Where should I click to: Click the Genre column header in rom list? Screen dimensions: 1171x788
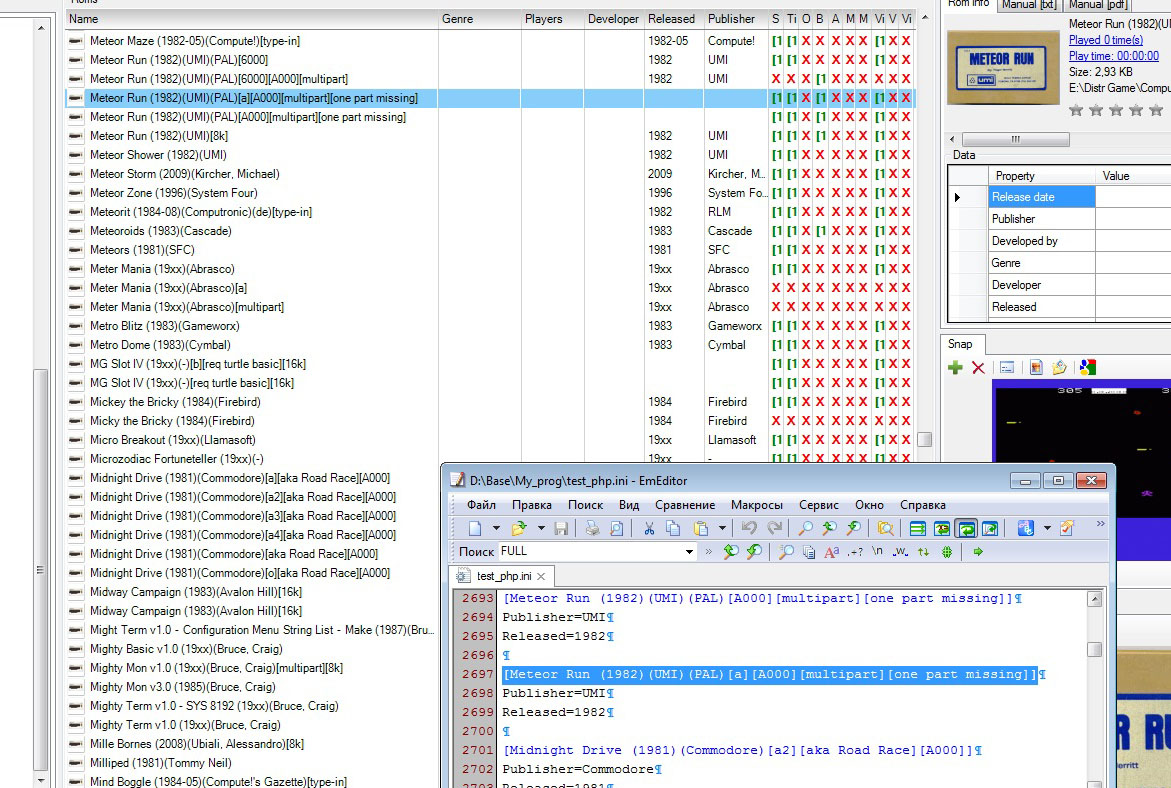click(x=479, y=19)
